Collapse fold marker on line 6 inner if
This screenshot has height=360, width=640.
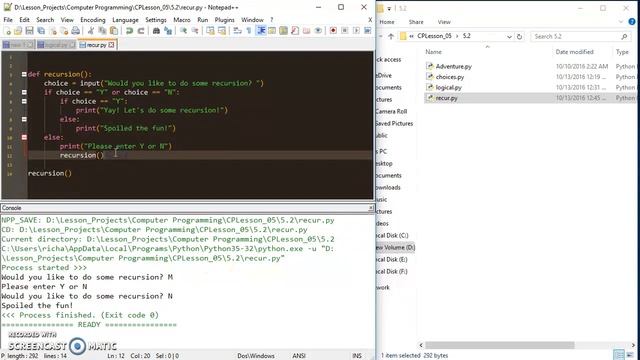pyautogui.click(x=24, y=101)
